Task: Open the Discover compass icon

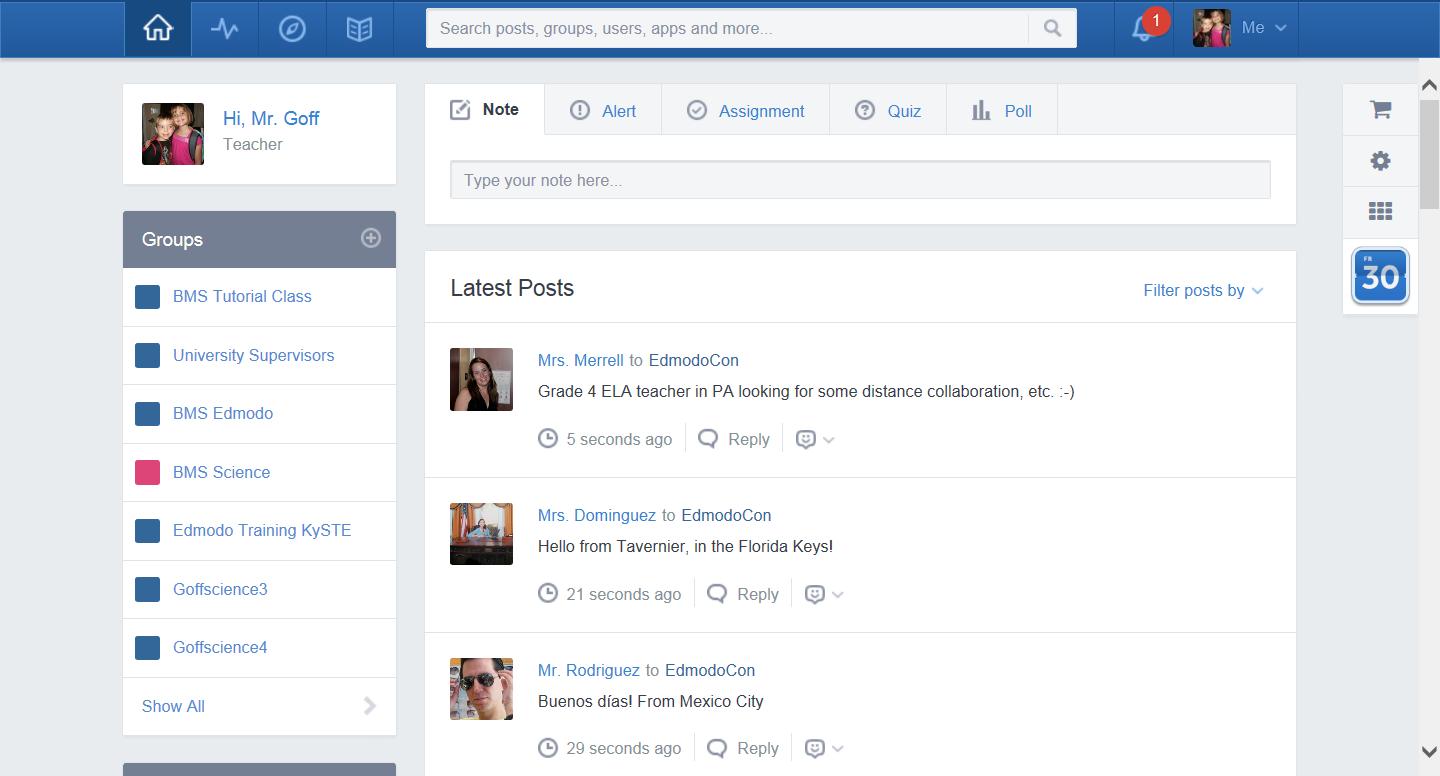Action: pyautogui.click(x=291, y=28)
